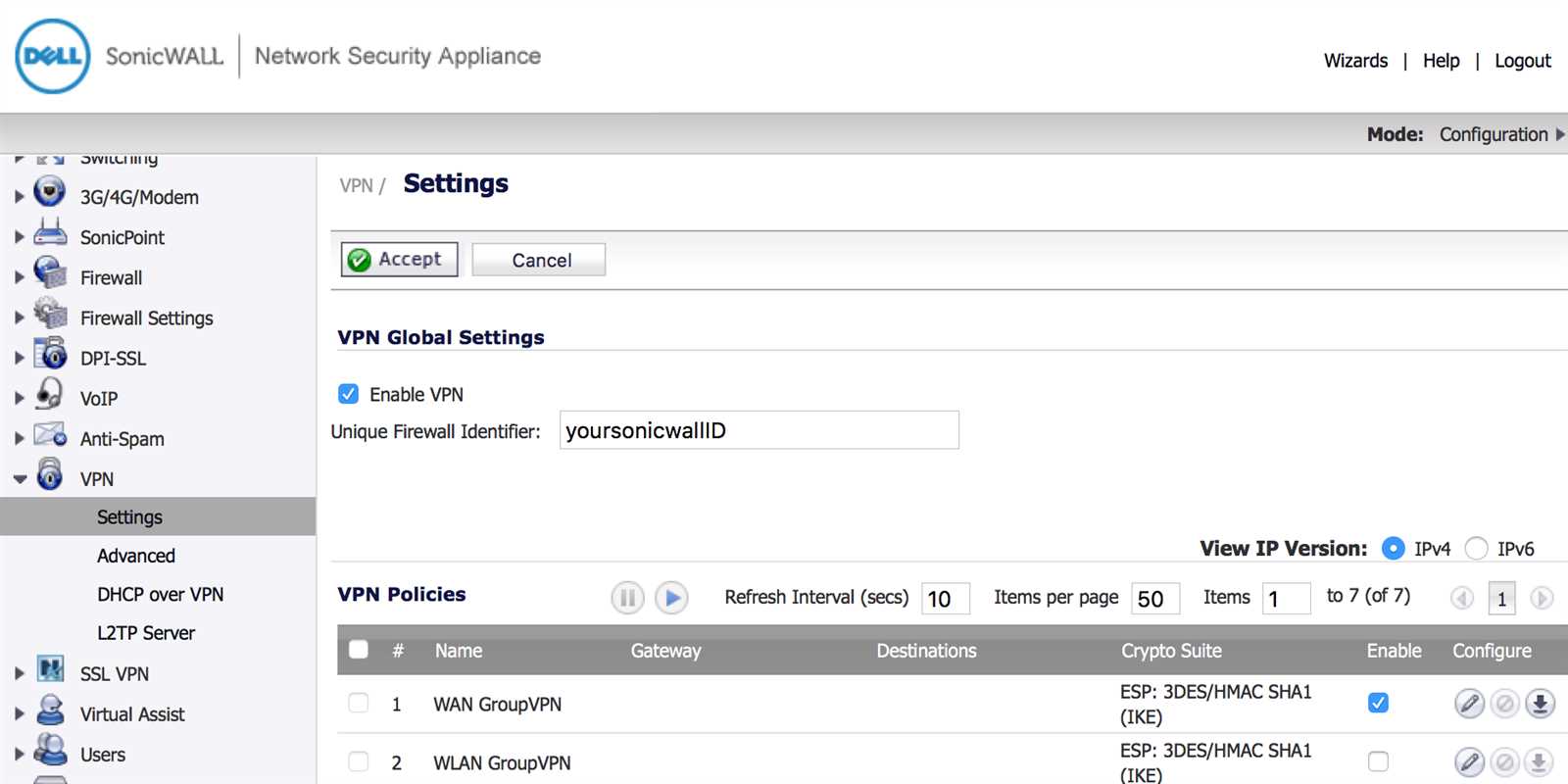The width and height of the screenshot is (1568, 784).
Task: Click the Refresh Interval field
Action: (x=946, y=598)
